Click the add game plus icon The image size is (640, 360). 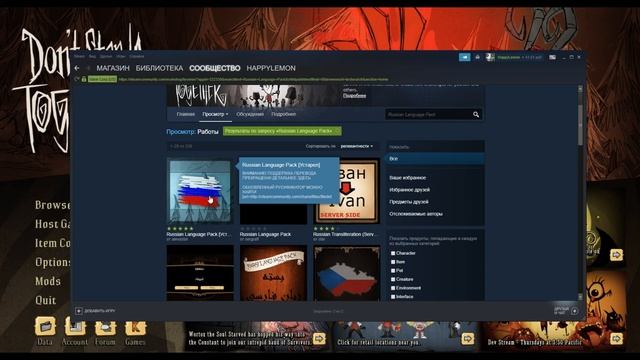(x=79, y=311)
